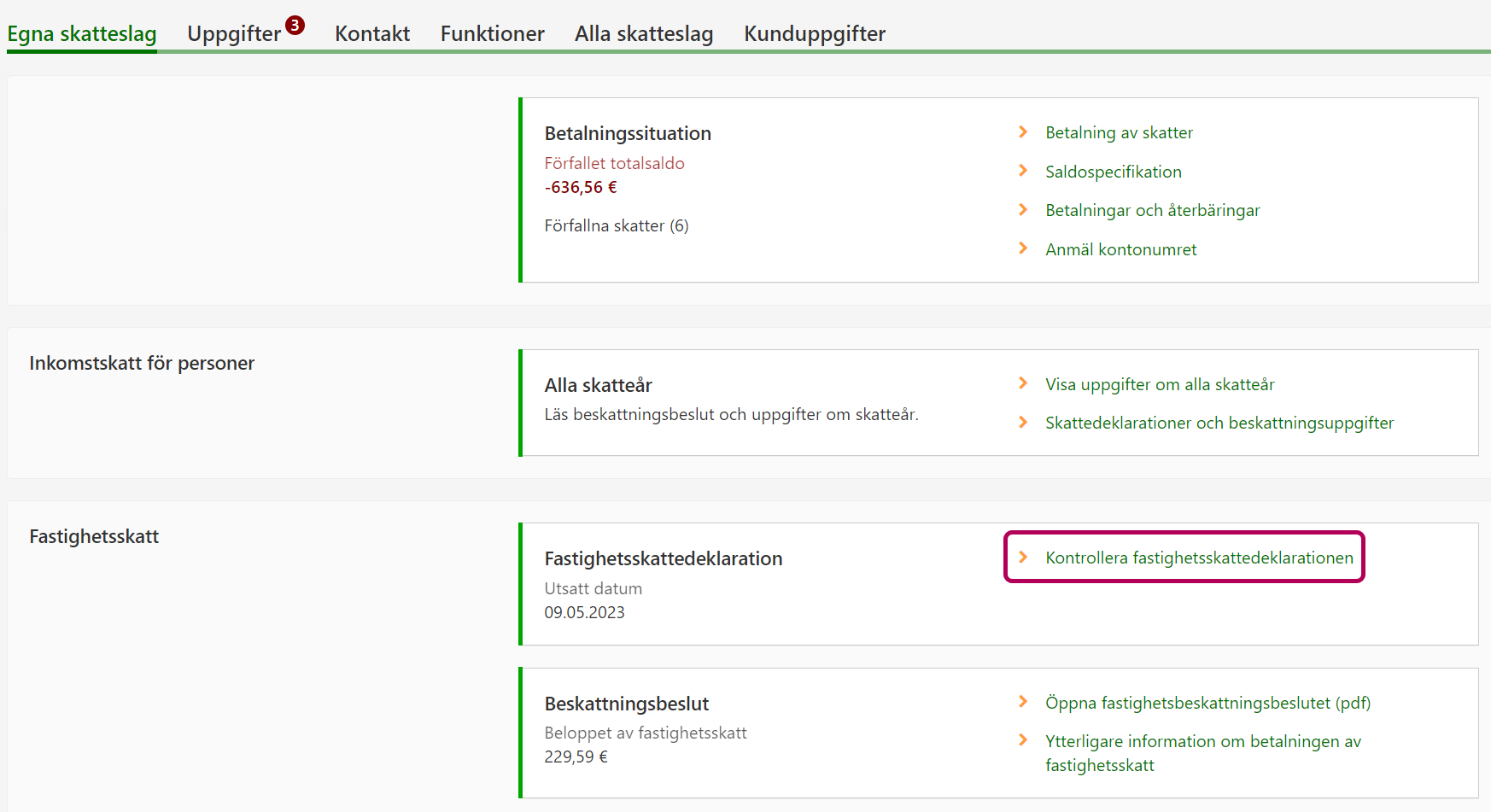Click the red notification badge showing 3
Screen dimensions: 1491x812
tap(295, 25)
